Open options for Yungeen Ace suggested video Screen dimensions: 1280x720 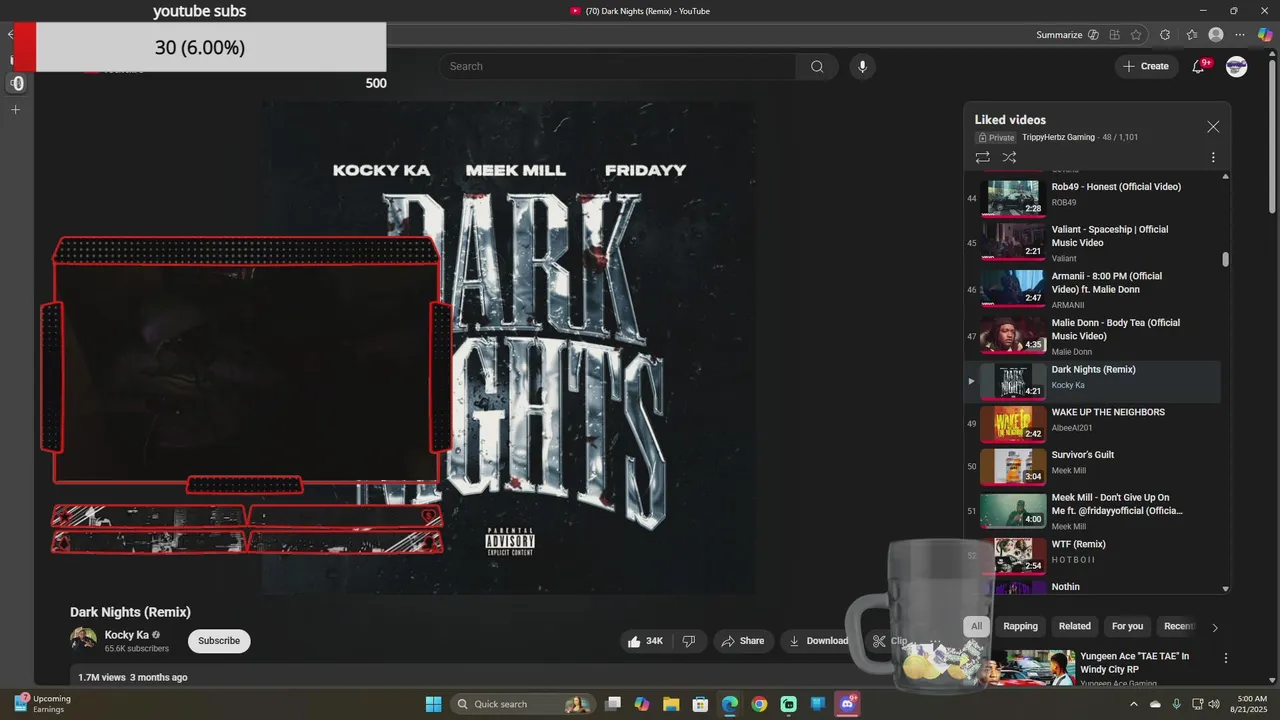click(1226, 658)
